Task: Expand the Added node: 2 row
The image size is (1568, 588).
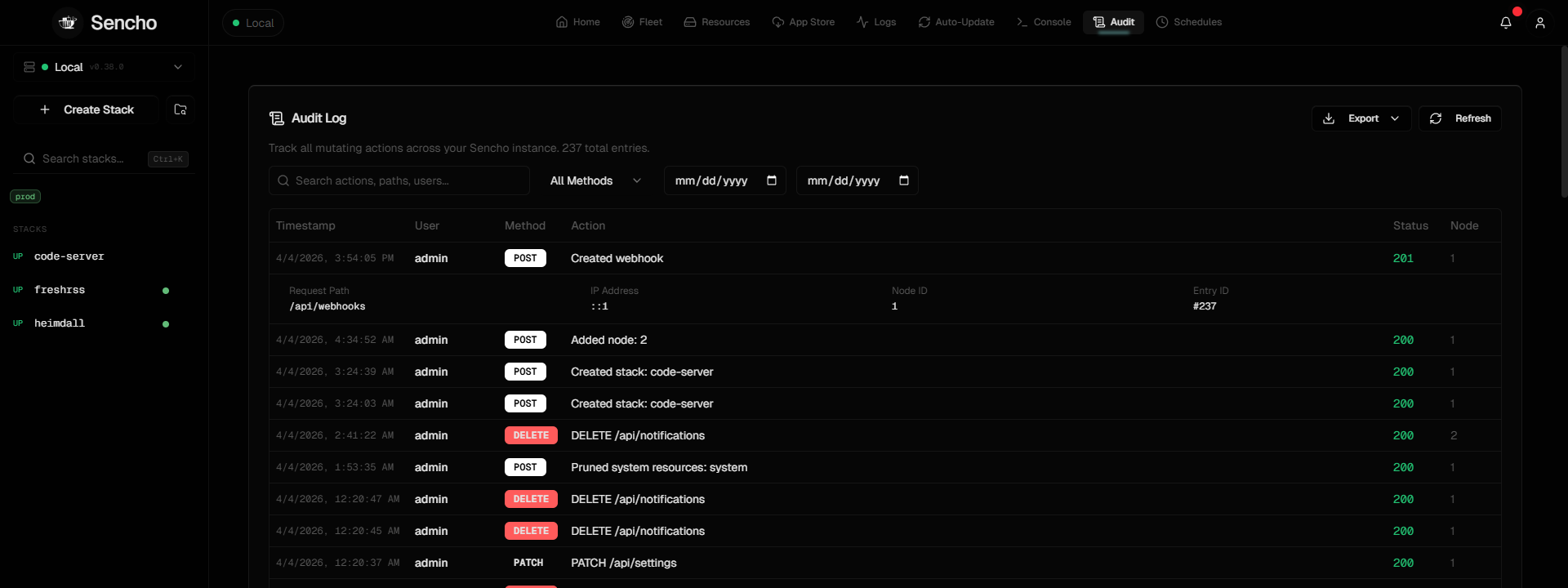Action: tap(885, 340)
